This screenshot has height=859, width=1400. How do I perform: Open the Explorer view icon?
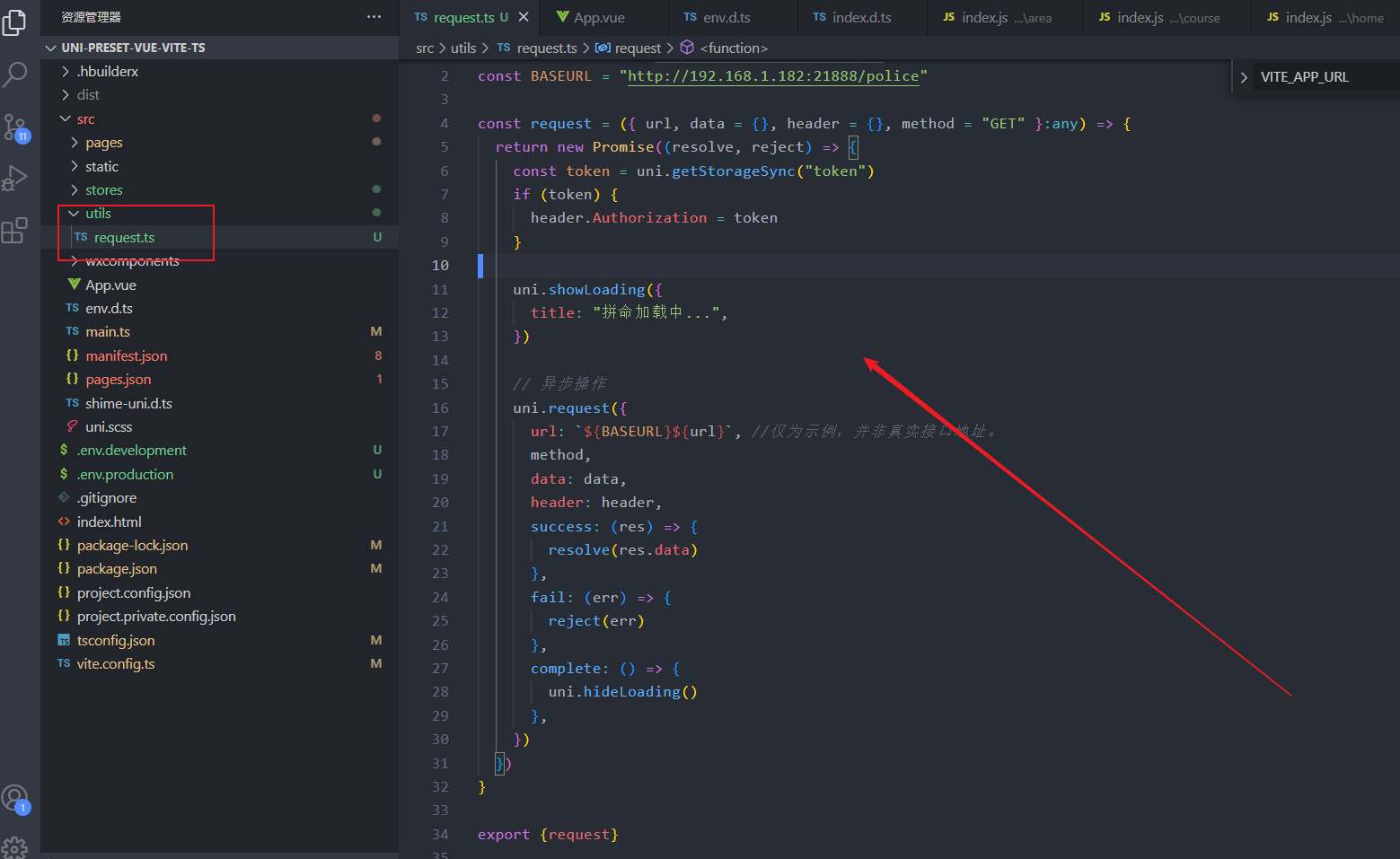[14, 22]
